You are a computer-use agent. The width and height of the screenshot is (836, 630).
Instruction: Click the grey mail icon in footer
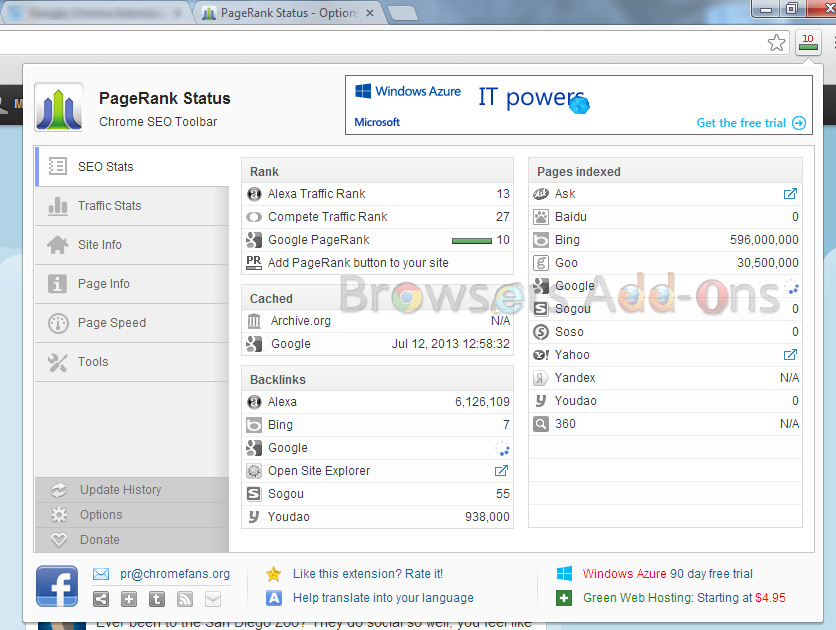click(x=213, y=599)
